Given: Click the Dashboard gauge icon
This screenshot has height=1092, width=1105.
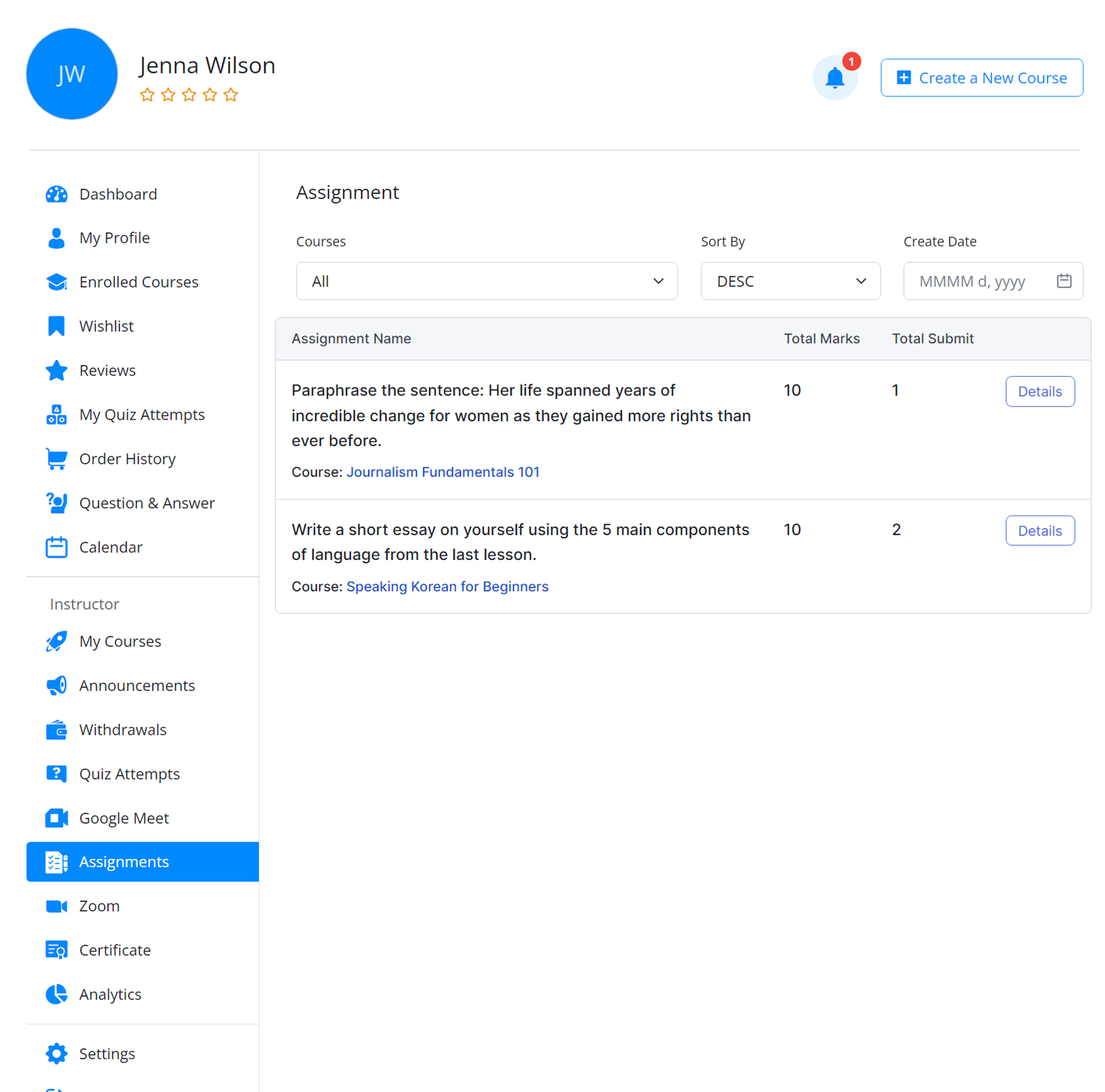Looking at the screenshot, I should click(x=56, y=195).
